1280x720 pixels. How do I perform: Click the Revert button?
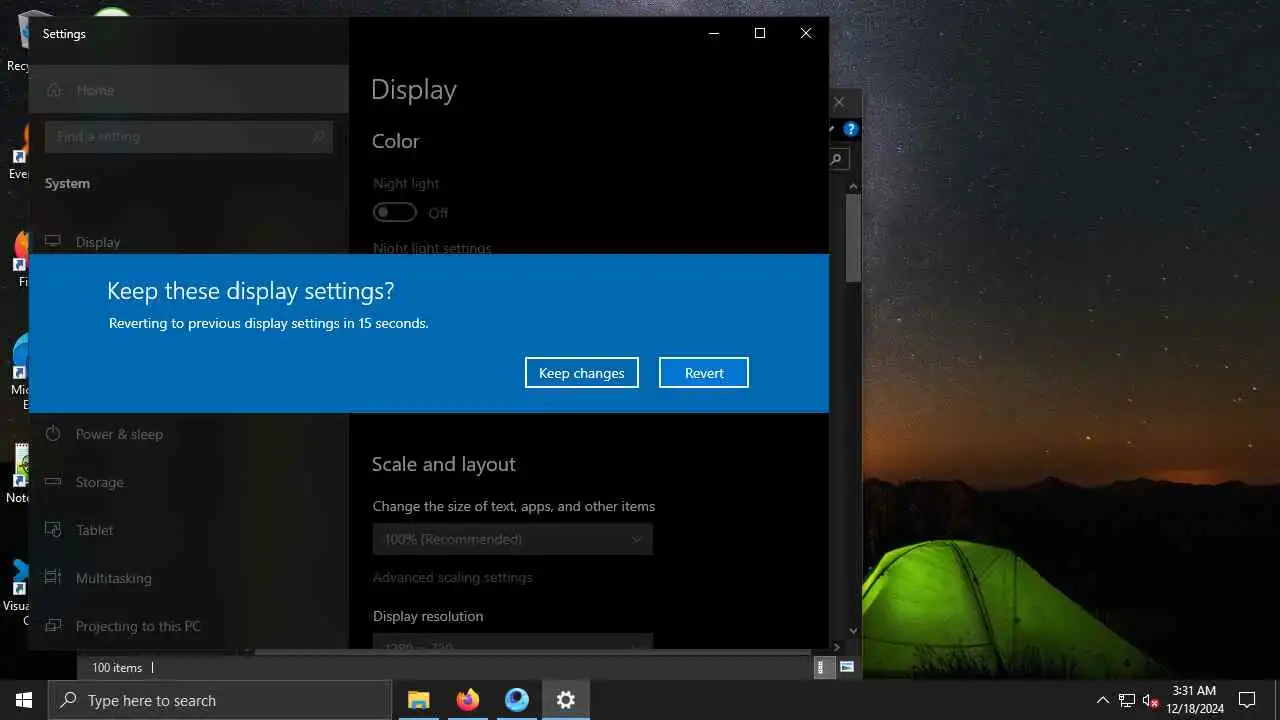tap(704, 372)
